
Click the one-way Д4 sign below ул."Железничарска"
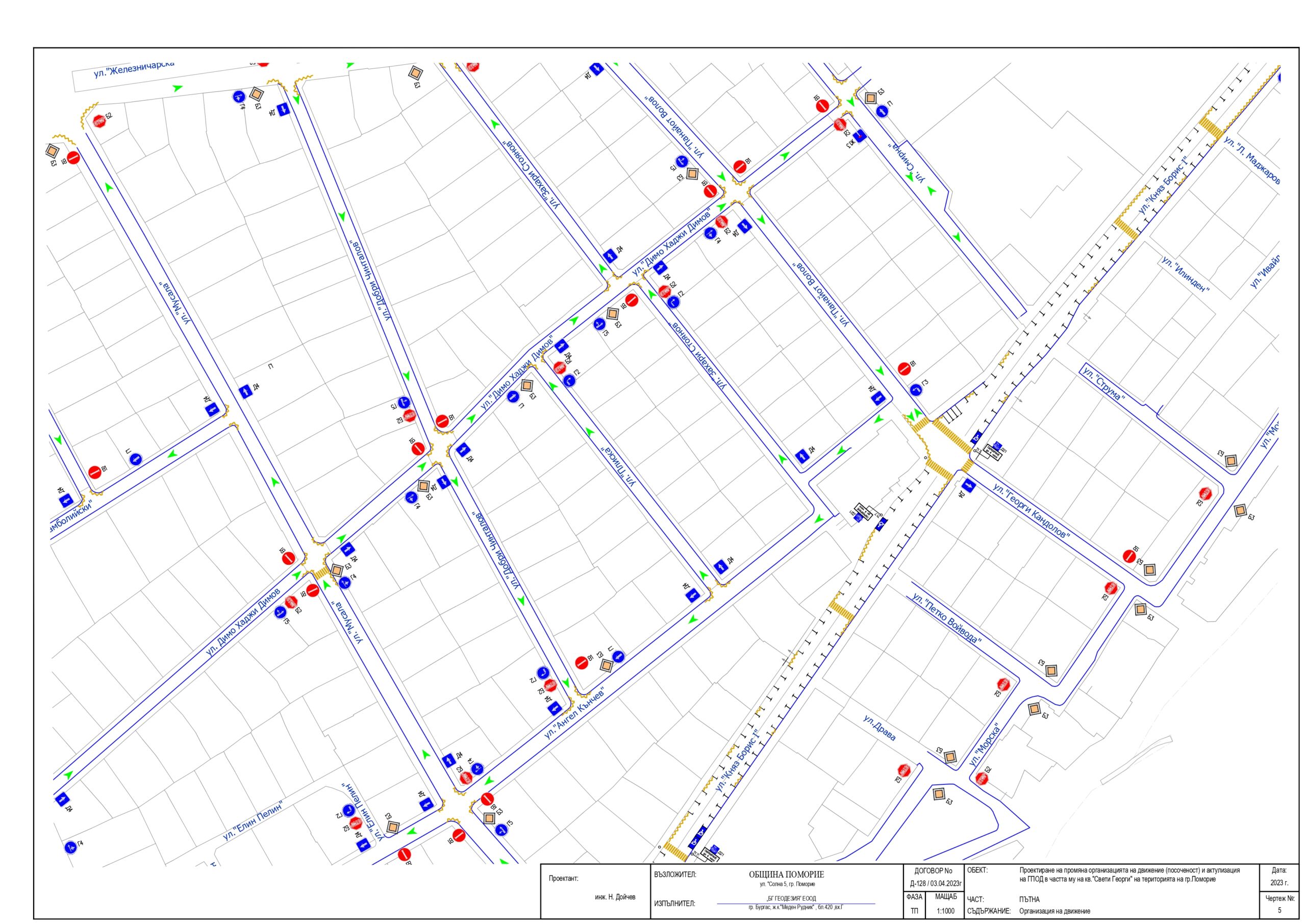(284, 109)
